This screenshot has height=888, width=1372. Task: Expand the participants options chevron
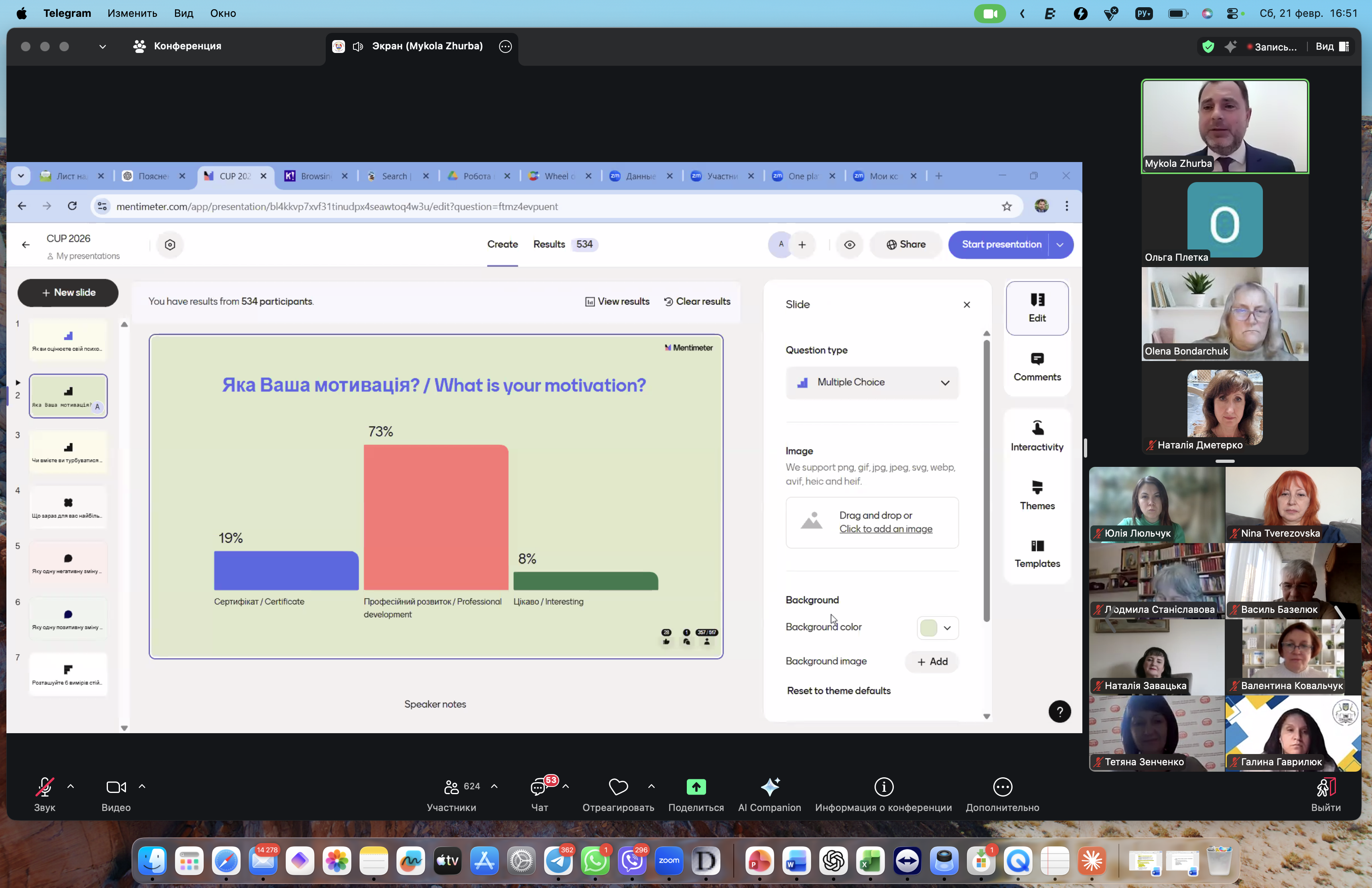(494, 787)
